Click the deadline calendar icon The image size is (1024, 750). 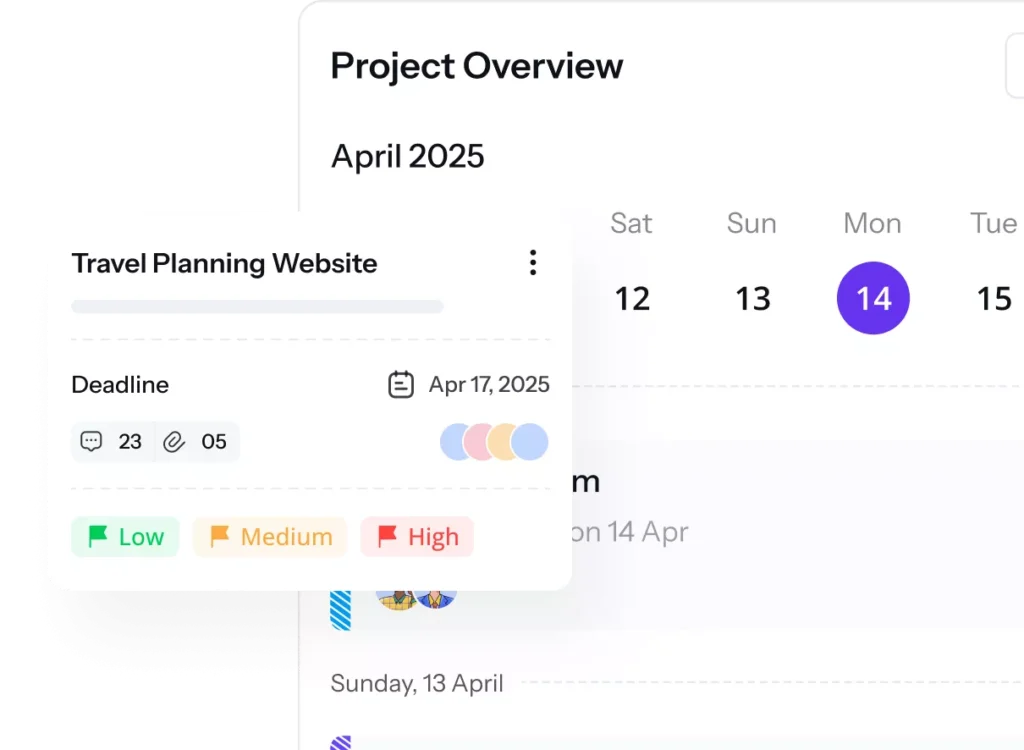click(401, 384)
